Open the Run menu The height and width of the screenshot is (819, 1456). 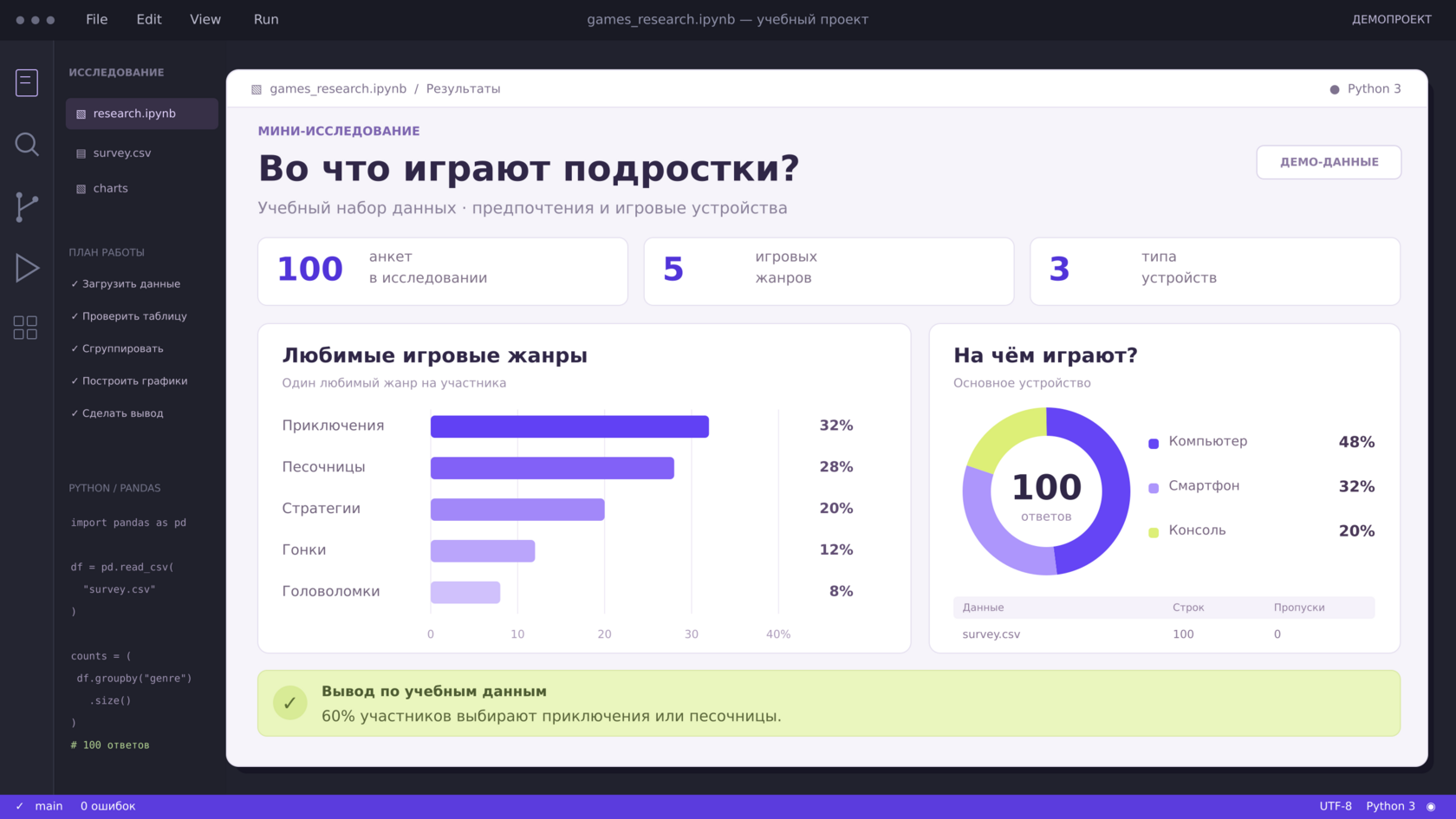[x=266, y=19]
